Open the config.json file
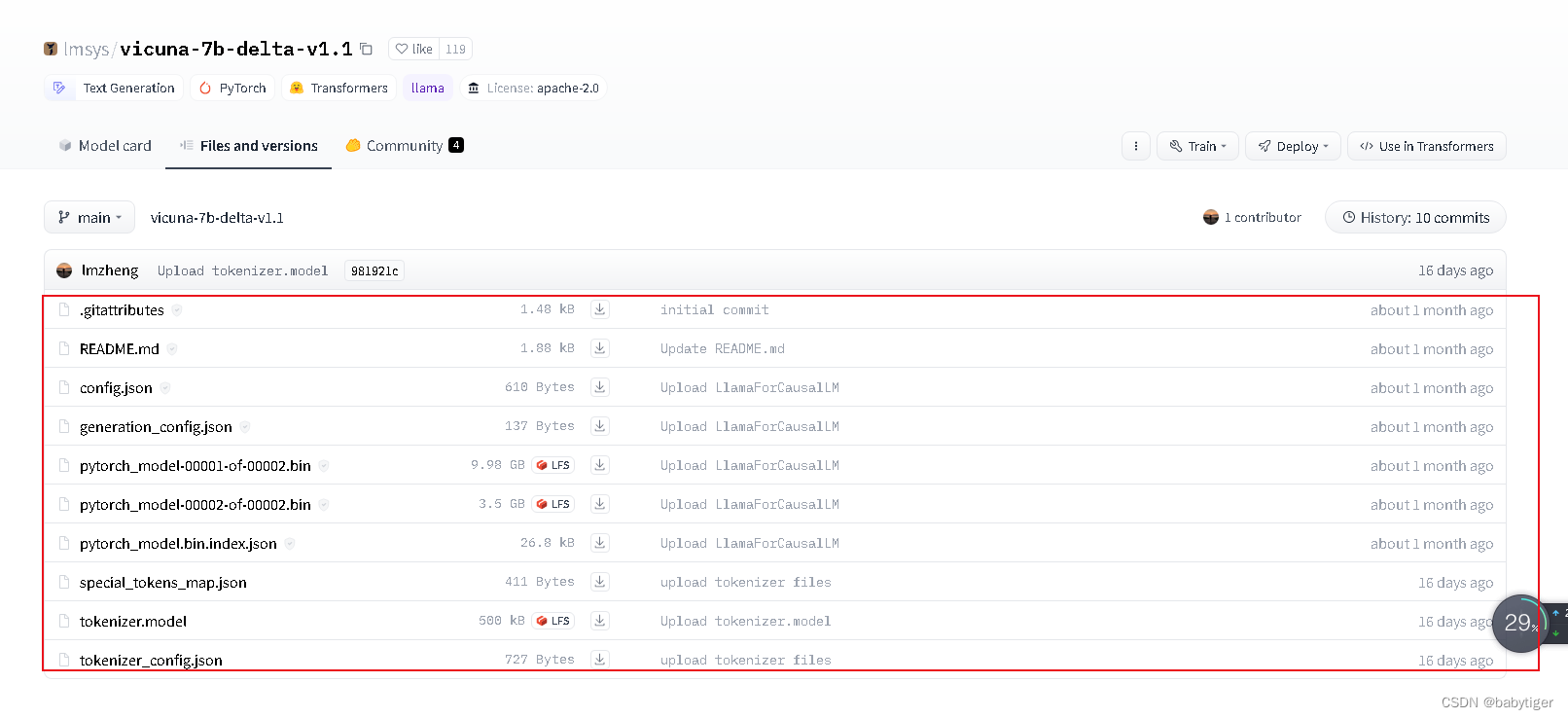Screen dimensions: 1568x719 click(x=116, y=388)
